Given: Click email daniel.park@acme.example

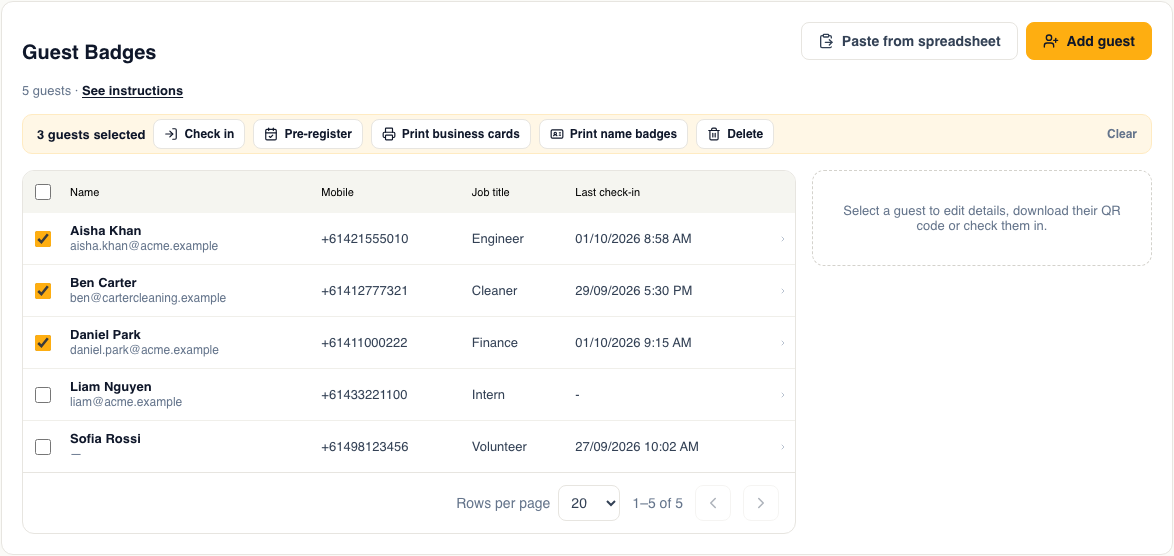Looking at the screenshot, I should pyautogui.click(x=145, y=349).
